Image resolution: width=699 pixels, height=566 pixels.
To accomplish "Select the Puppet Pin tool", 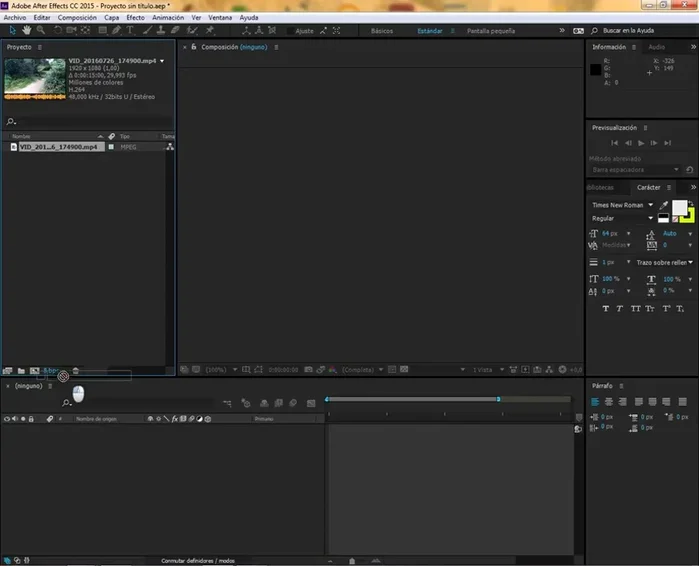I will 210,30.
